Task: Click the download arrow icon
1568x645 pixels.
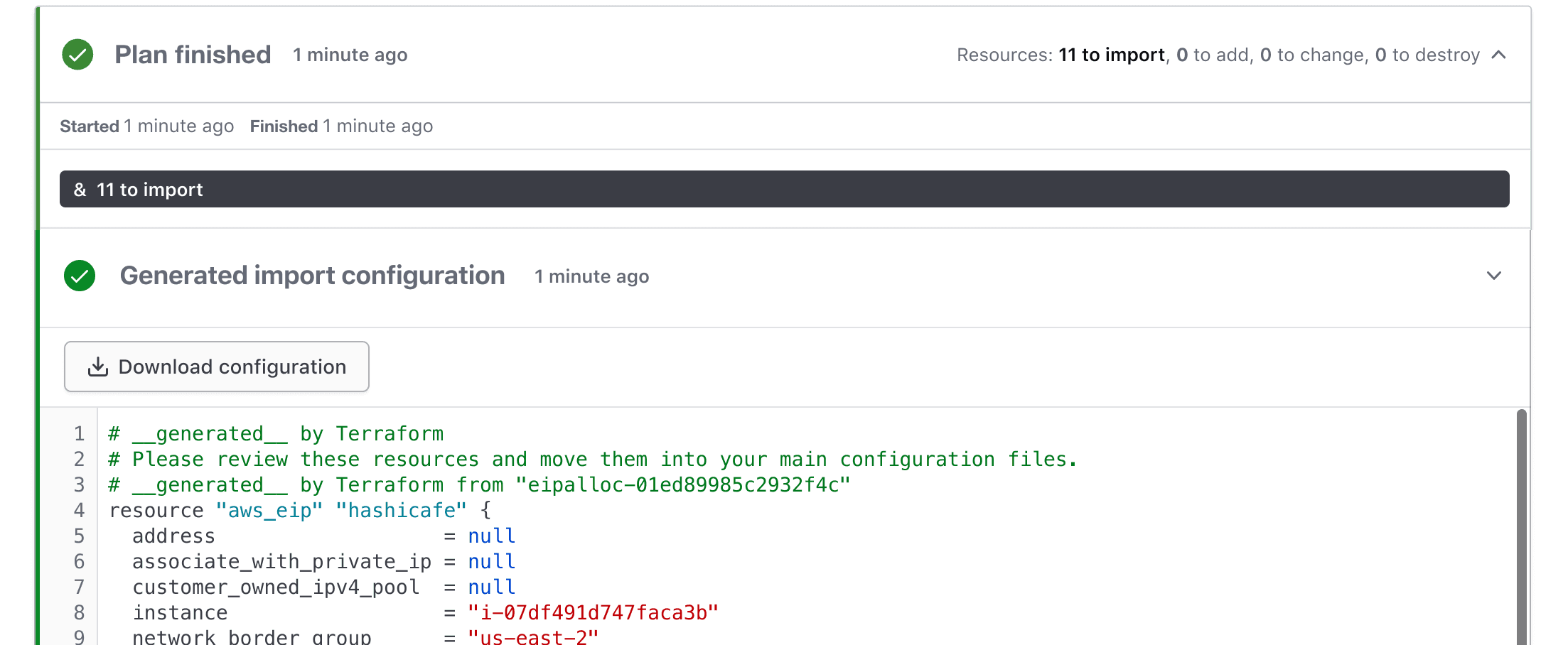Action: point(98,367)
